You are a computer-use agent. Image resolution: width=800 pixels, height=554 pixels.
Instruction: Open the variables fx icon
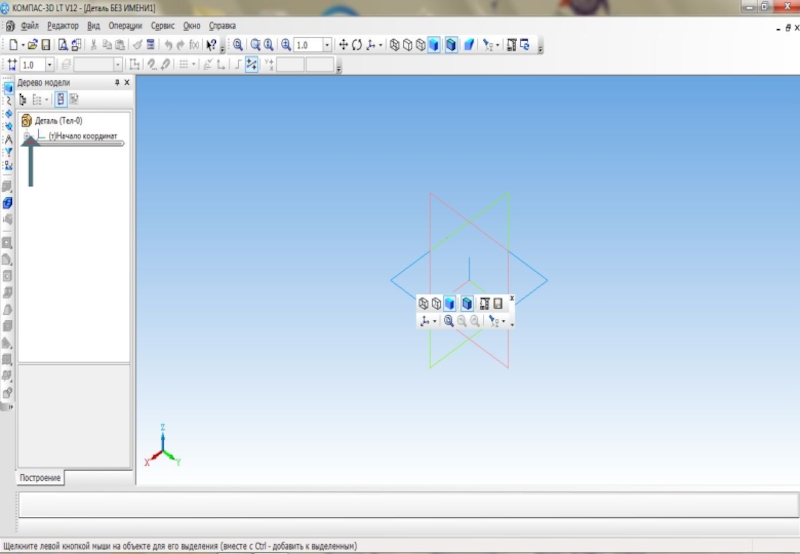pyautogui.click(x=194, y=45)
